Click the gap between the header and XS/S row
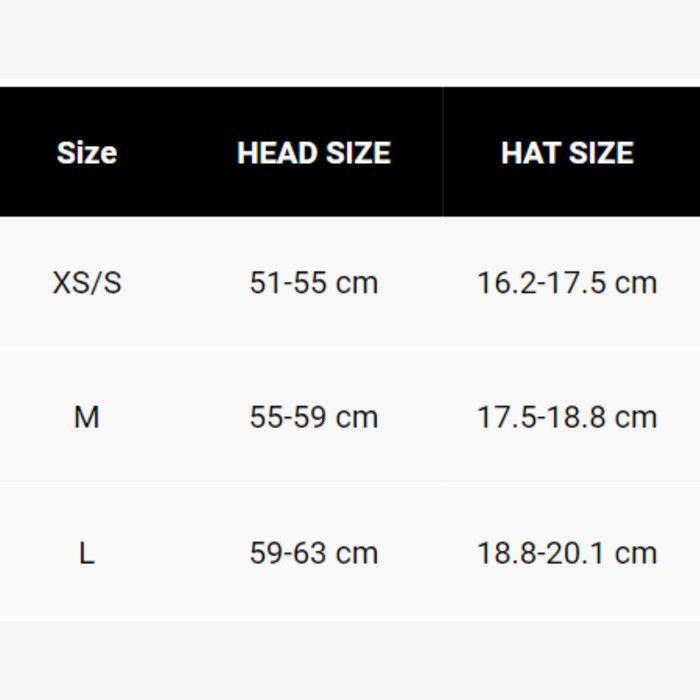 coord(350,217)
